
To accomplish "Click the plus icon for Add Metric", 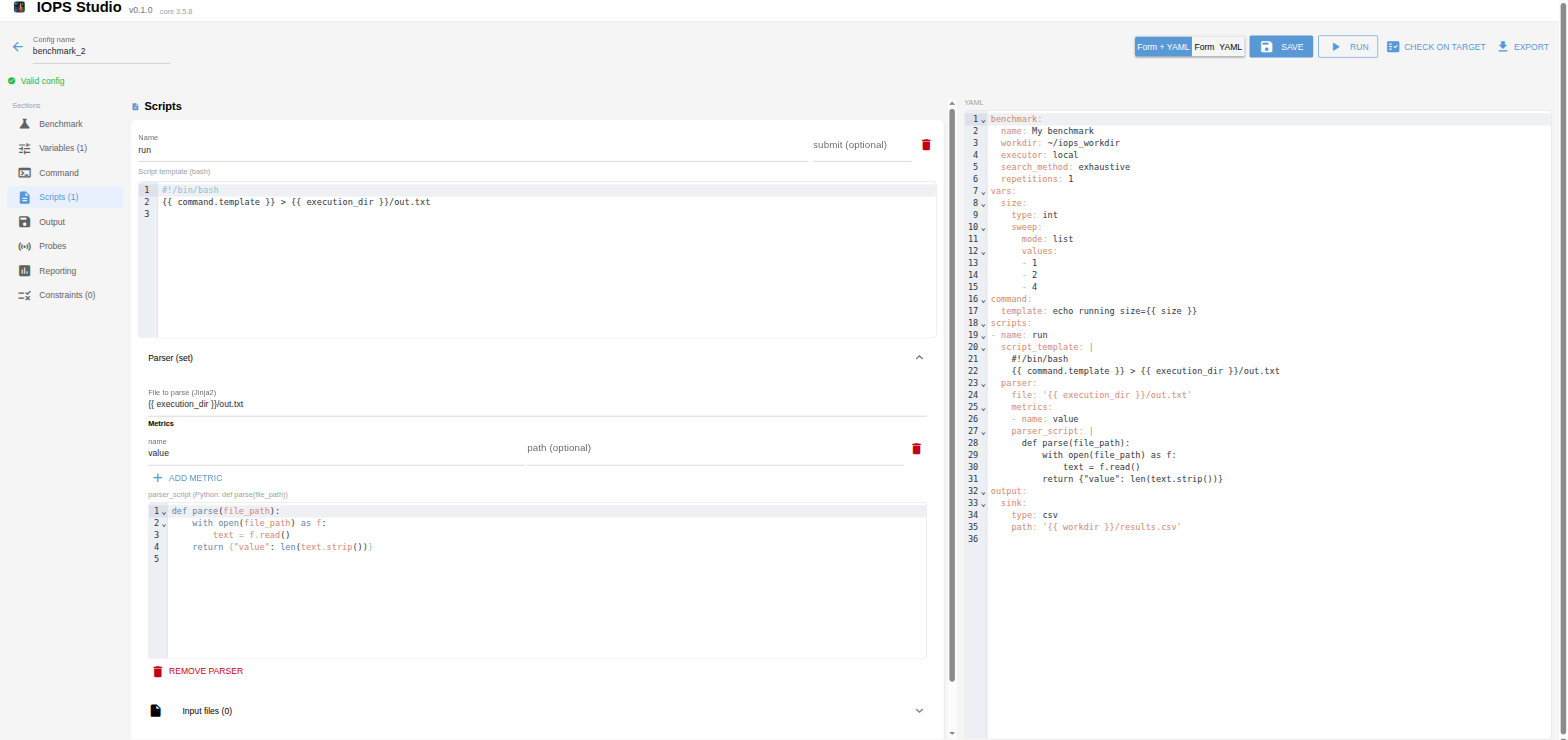I will (x=157, y=478).
